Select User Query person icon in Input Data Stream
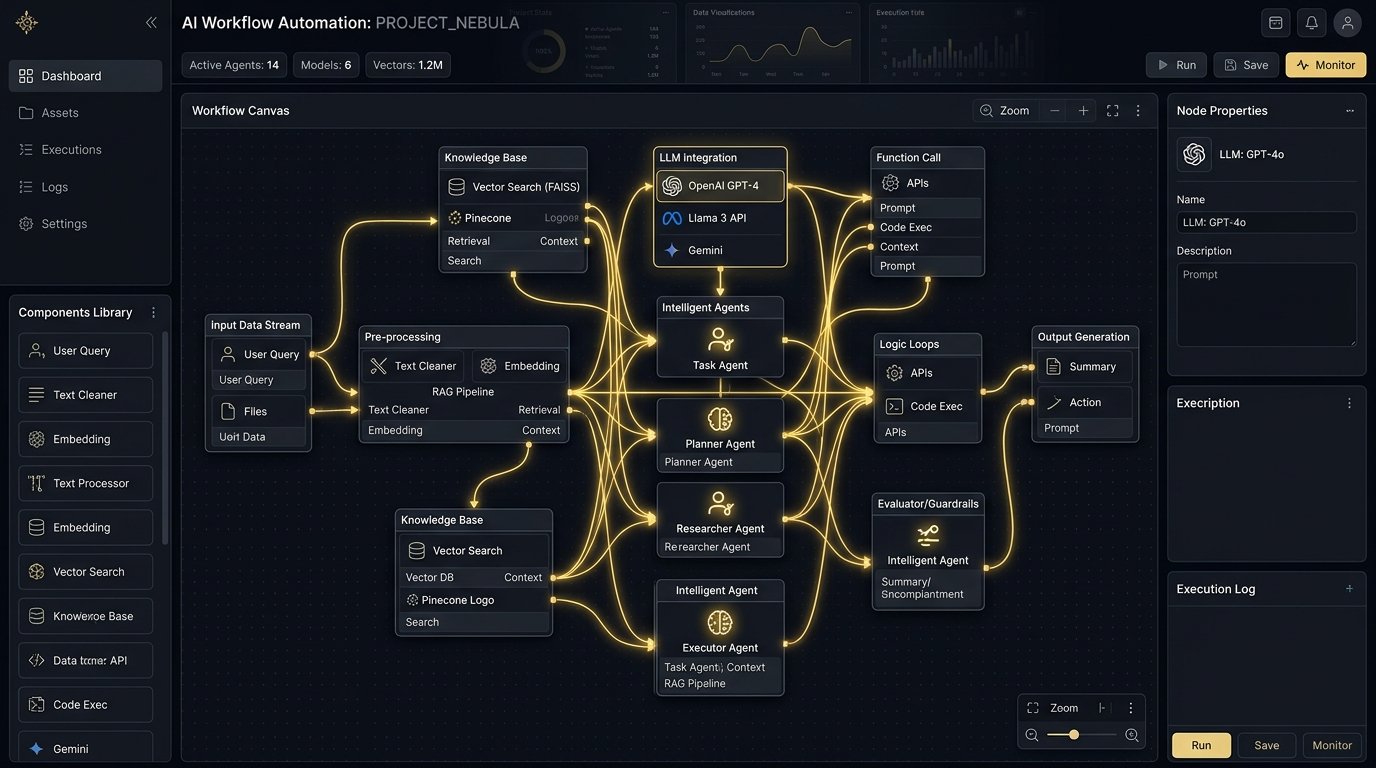 click(x=227, y=354)
